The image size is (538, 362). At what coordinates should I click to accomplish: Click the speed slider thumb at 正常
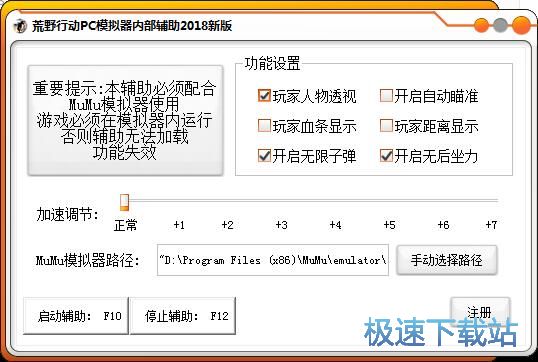124,202
